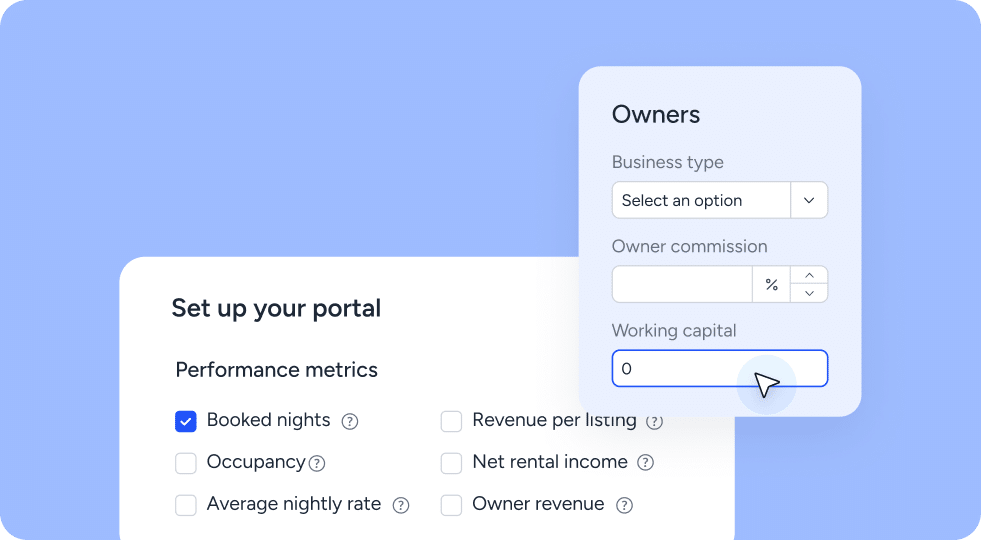Increase Owner commission with up arrow
The image size is (981, 540).
click(x=809, y=275)
